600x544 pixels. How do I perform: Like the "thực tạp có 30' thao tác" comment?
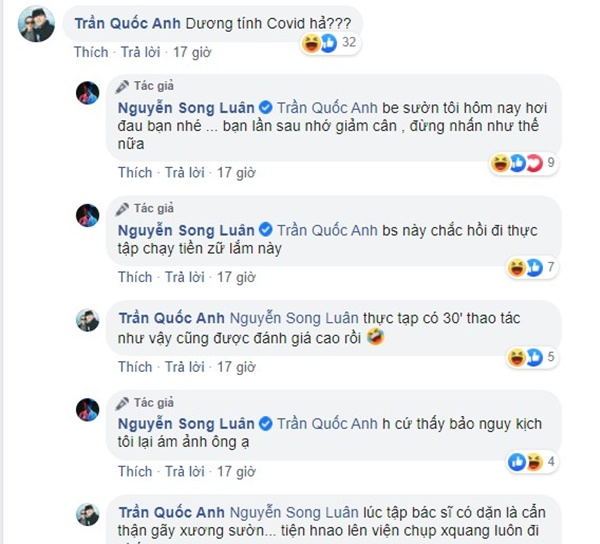coord(135,367)
